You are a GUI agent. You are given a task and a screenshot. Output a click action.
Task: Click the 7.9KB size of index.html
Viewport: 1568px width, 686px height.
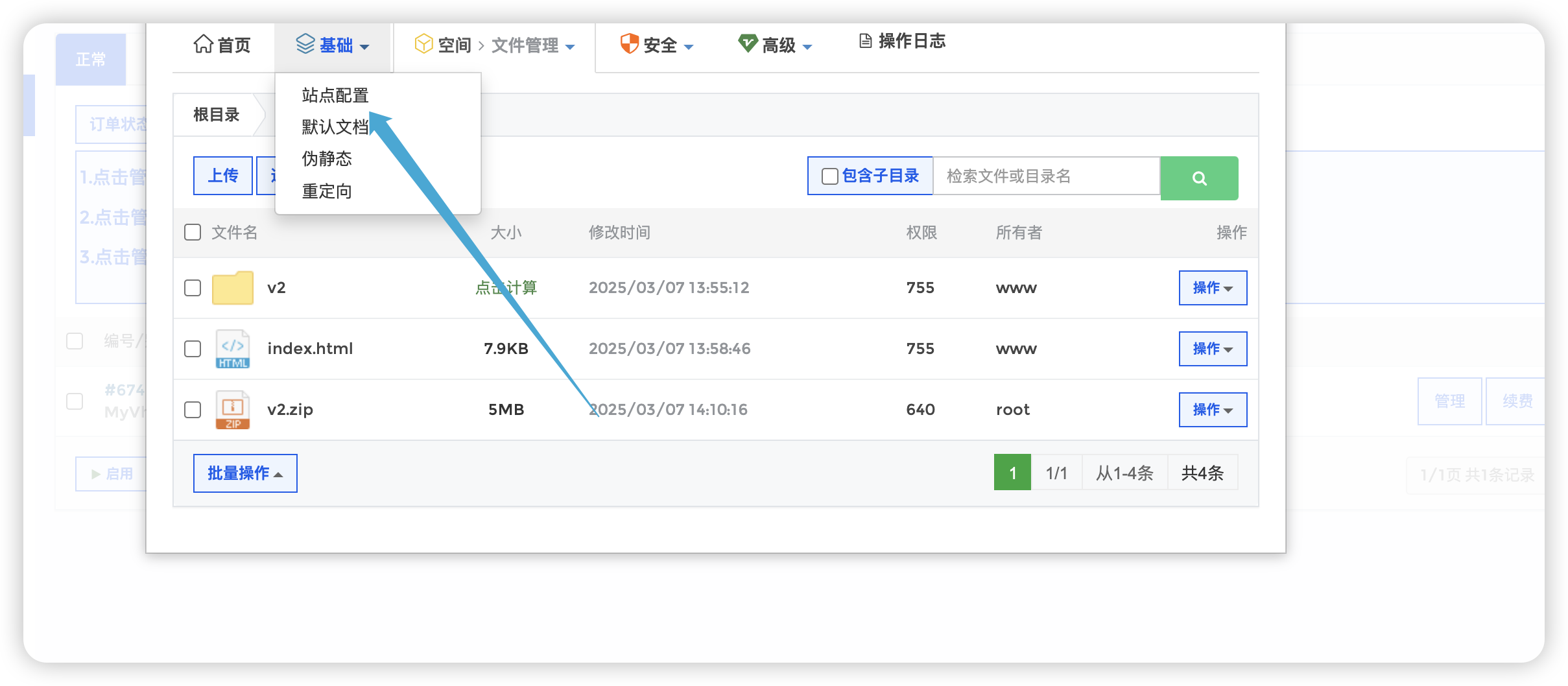pyautogui.click(x=506, y=349)
